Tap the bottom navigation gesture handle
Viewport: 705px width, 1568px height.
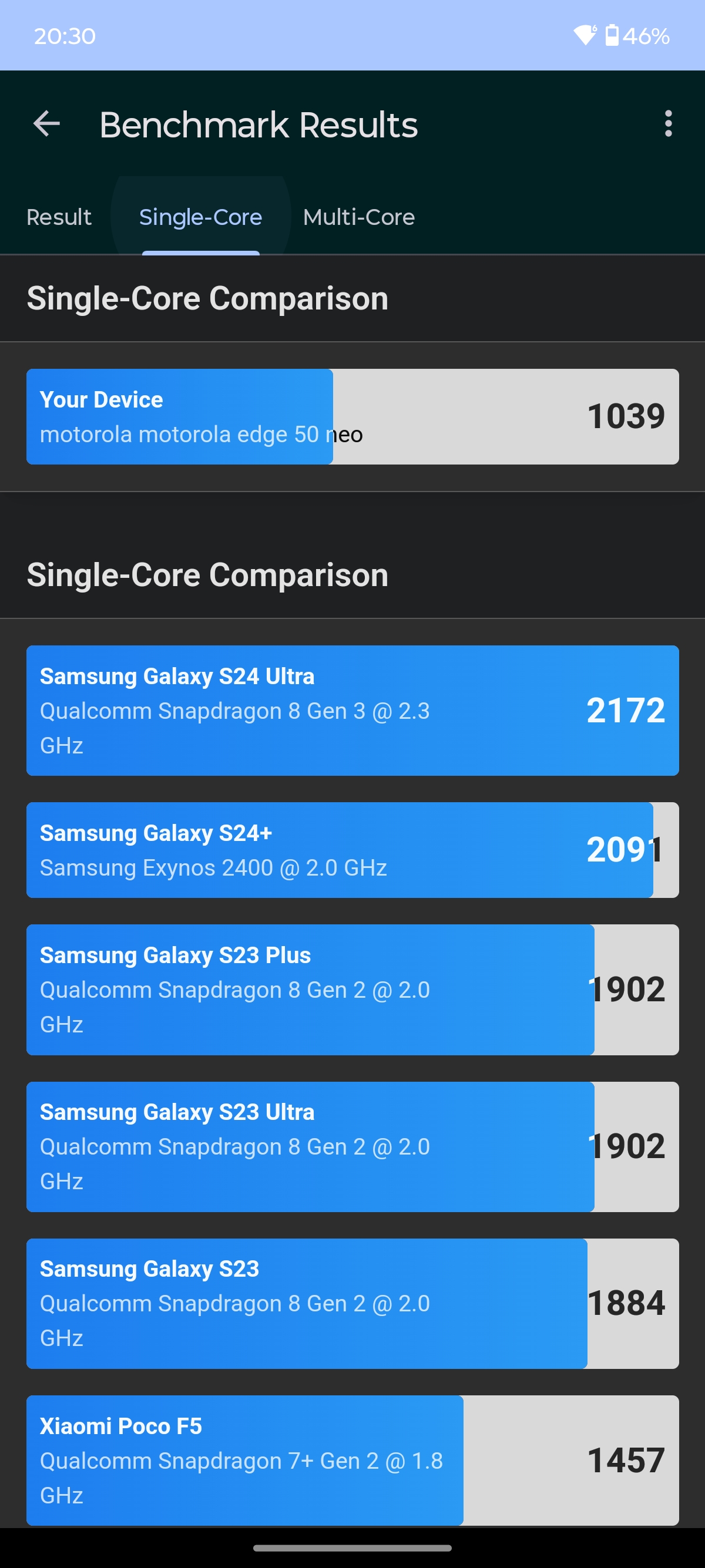352,1547
